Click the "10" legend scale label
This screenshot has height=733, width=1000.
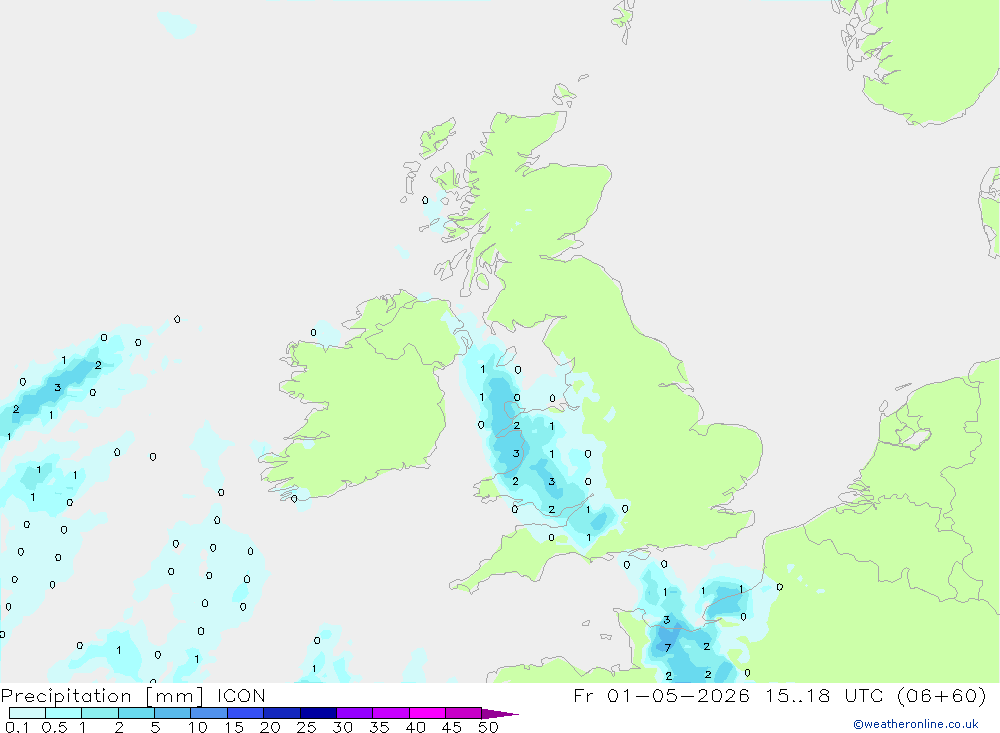click(198, 727)
